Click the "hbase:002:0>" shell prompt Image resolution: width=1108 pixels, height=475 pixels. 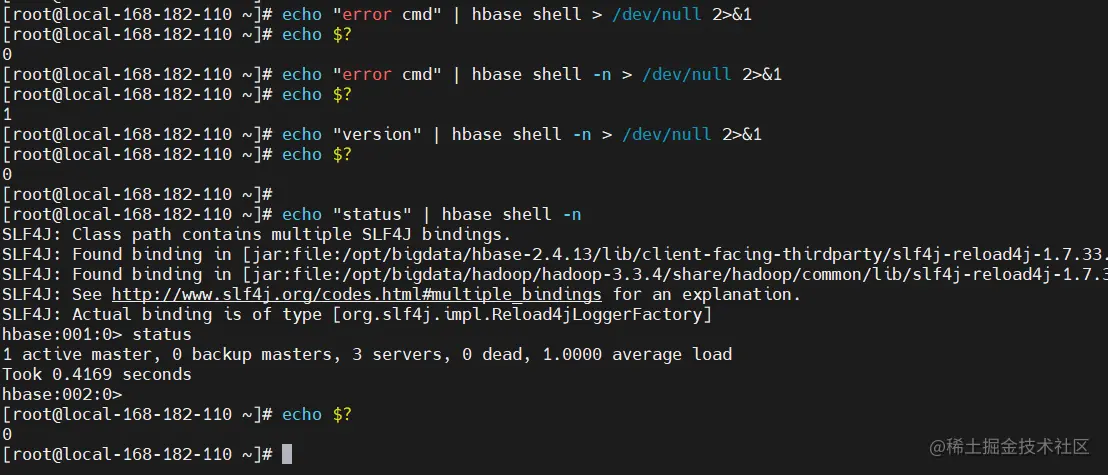point(62,394)
